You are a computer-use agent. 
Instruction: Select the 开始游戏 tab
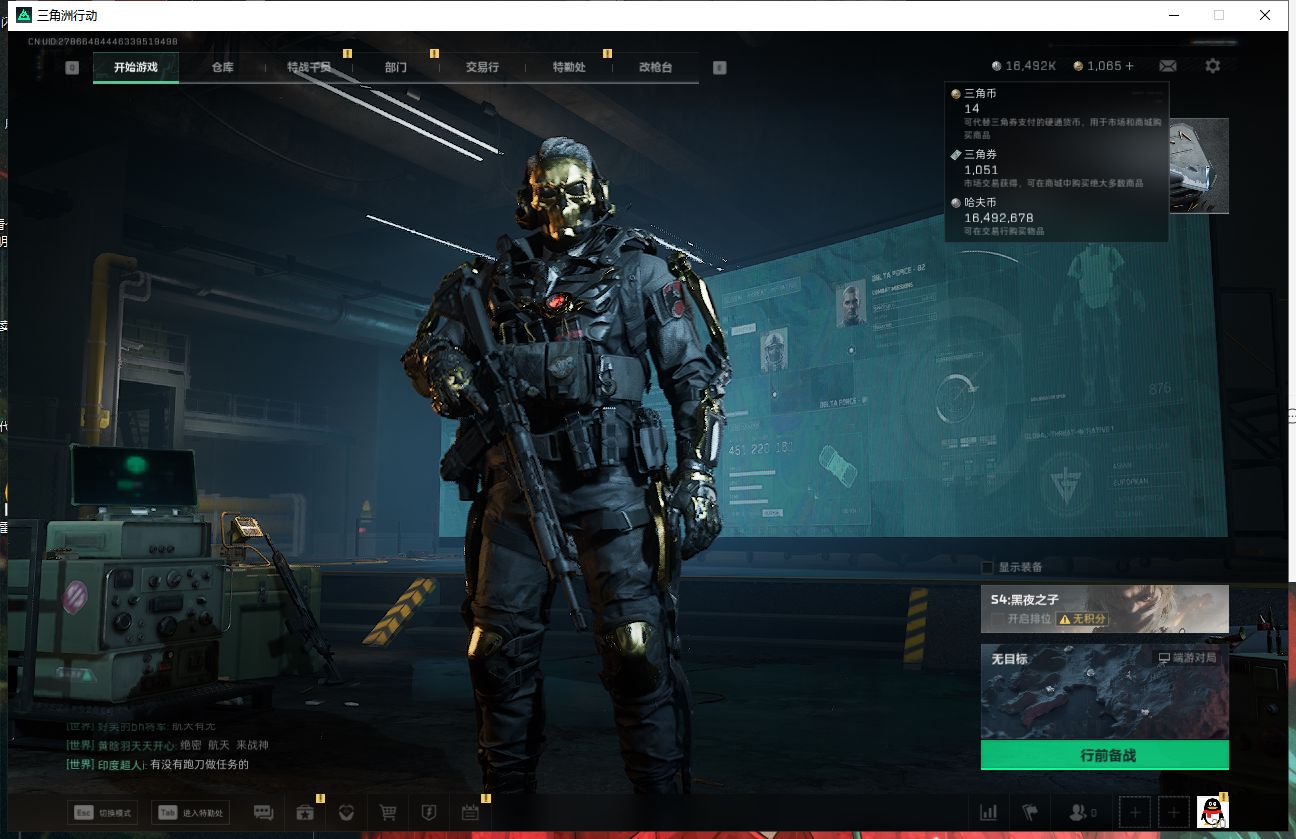pos(136,67)
